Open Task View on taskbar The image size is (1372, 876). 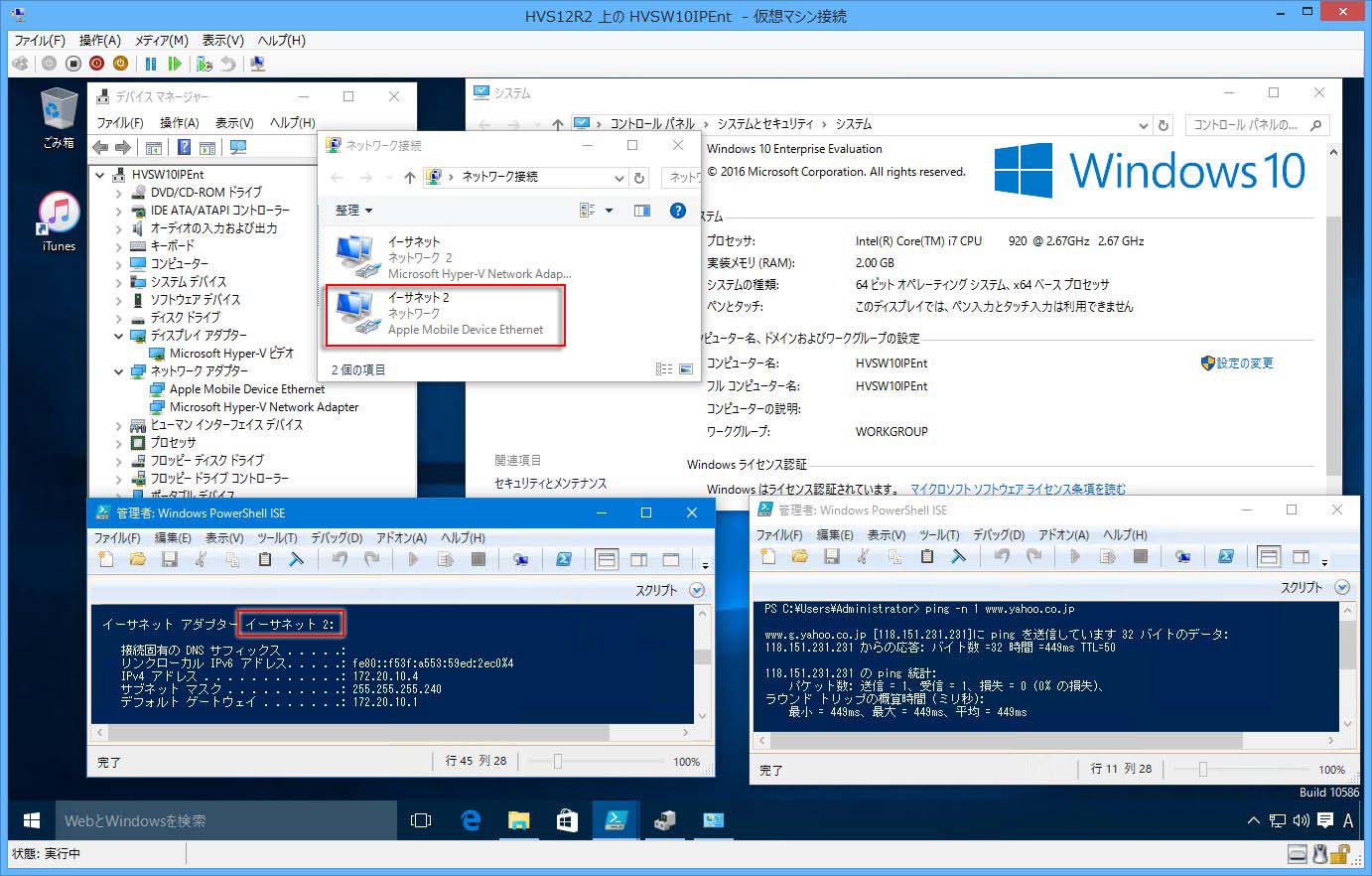click(x=422, y=820)
